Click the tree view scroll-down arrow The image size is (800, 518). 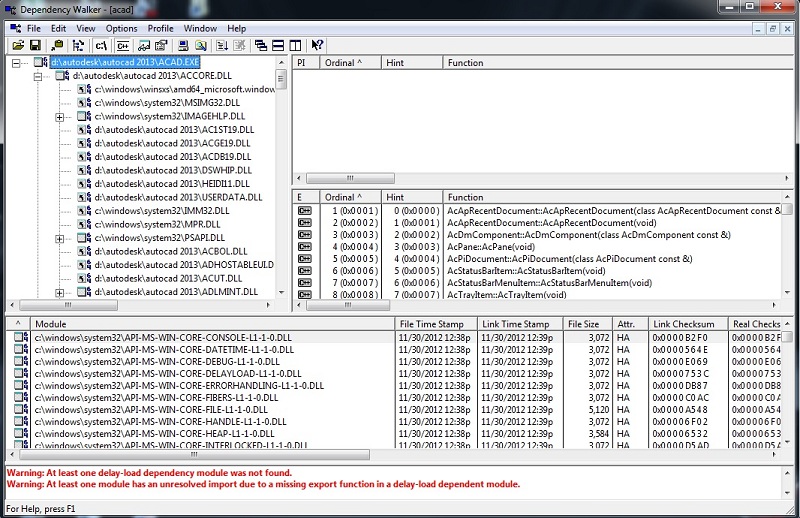(x=281, y=293)
